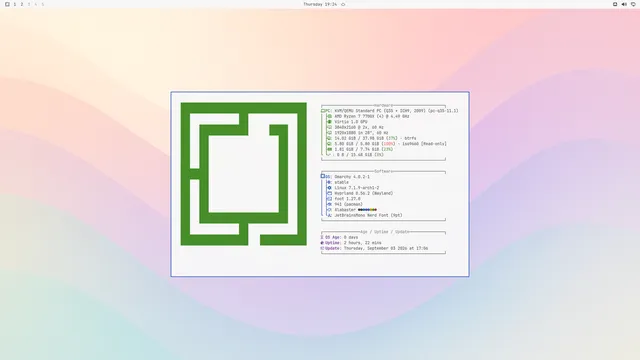Image resolution: width=640 pixels, height=360 pixels.
Task: Click the disk icon beside the iso9660 read-only line
Action: point(329,144)
